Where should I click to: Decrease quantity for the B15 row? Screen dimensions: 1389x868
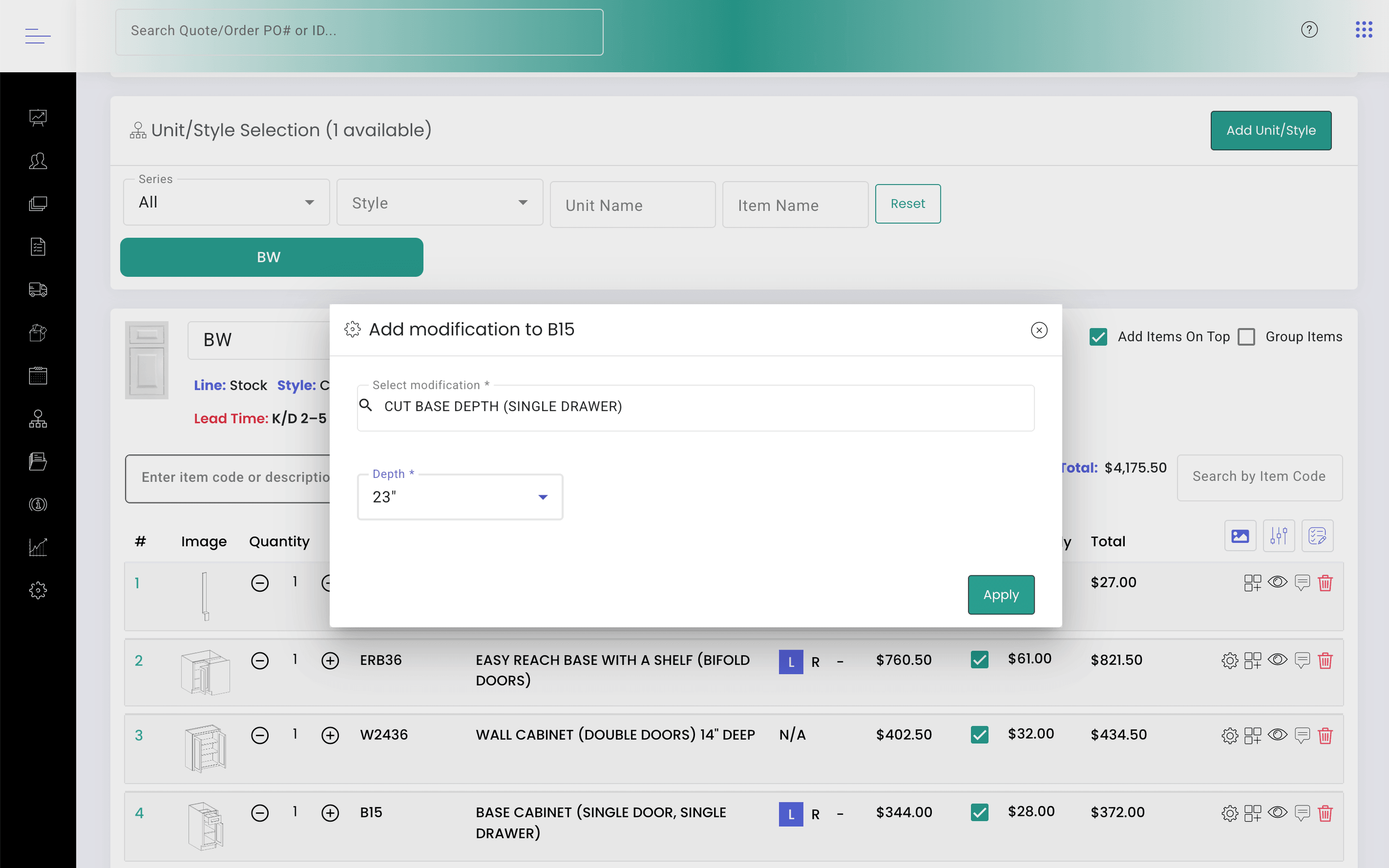(x=260, y=813)
